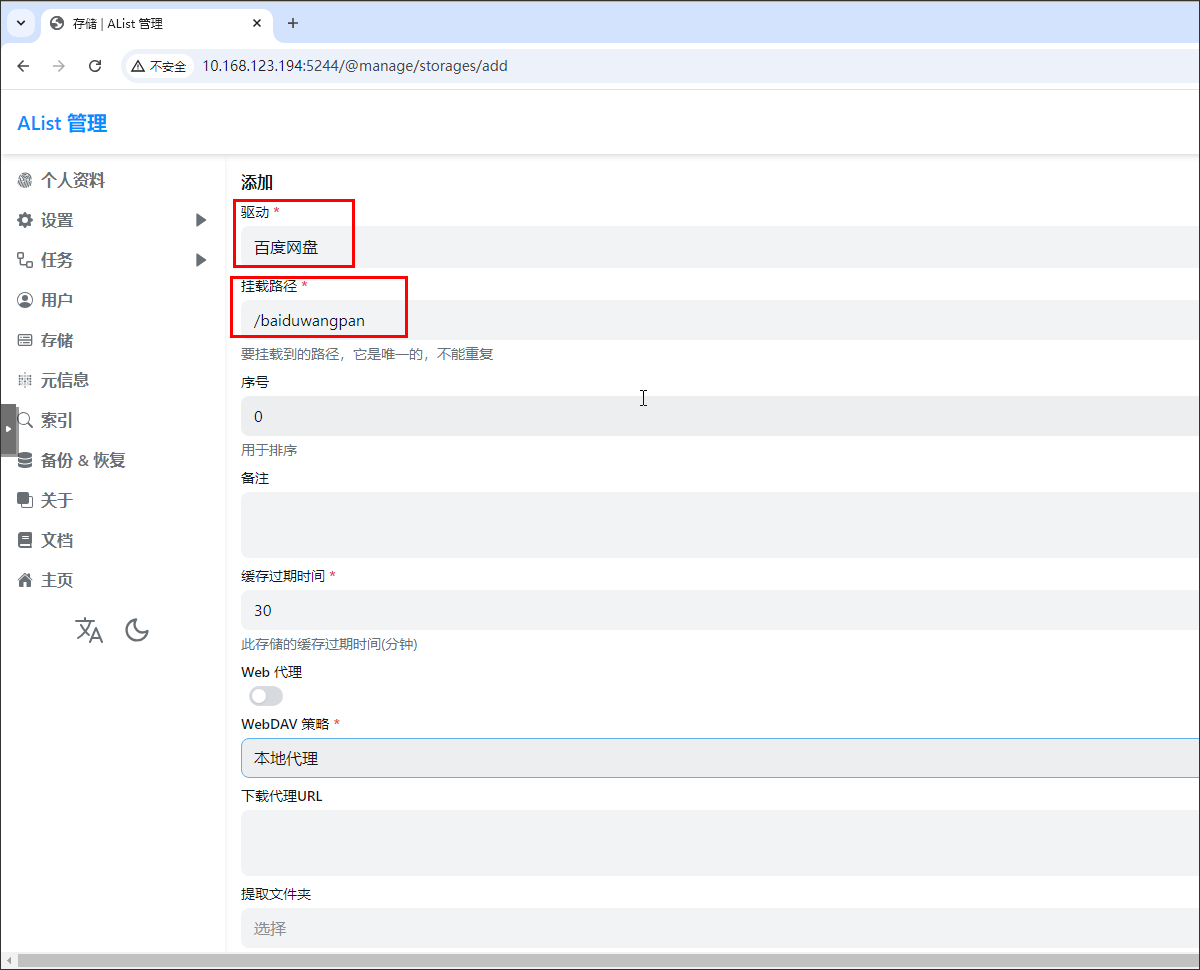Click the 文档 book icon
Image resolution: width=1200 pixels, height=970 pixels.
(25, 541)
